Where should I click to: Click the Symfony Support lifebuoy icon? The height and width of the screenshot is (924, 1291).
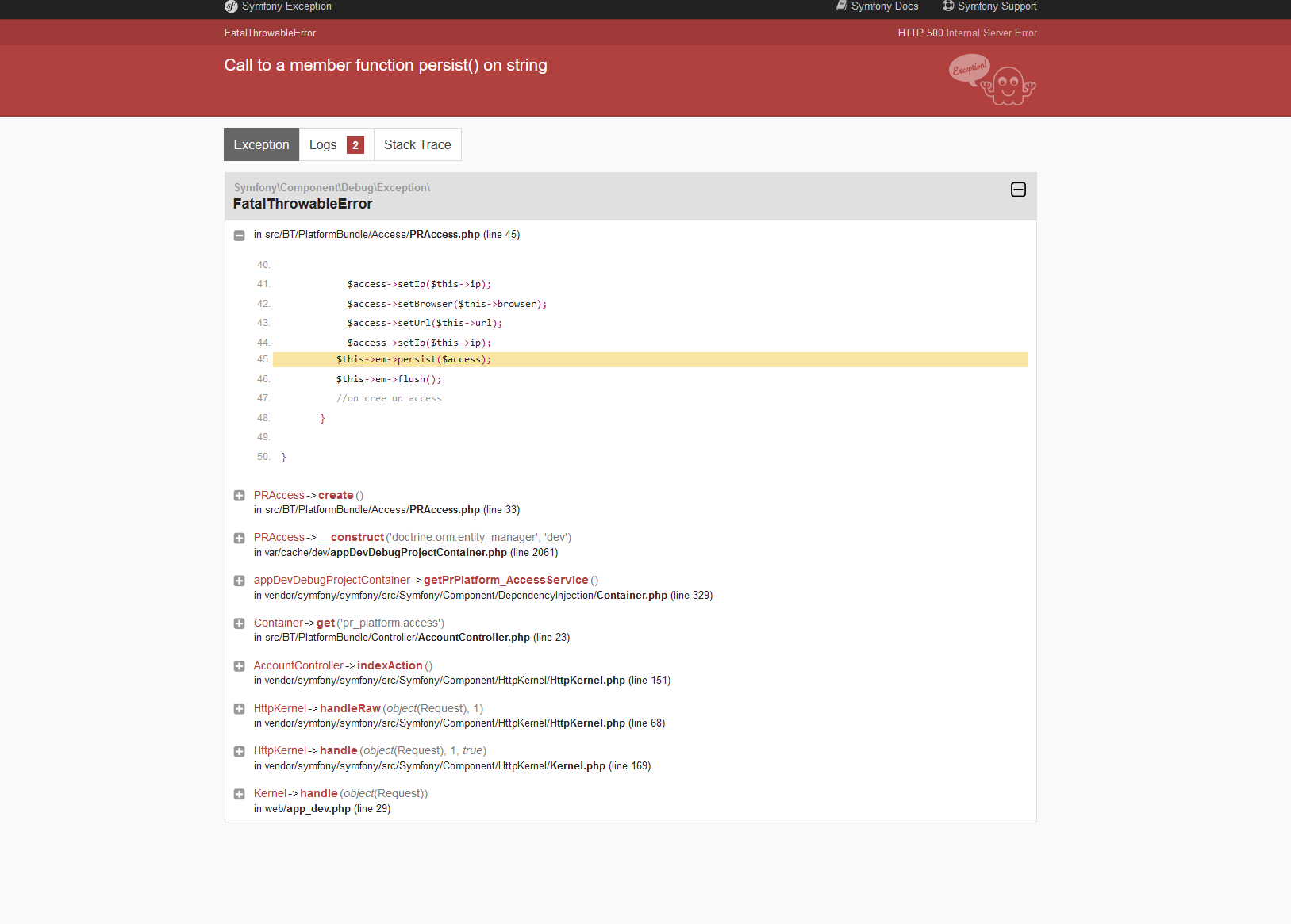click(x=948, y=6)
